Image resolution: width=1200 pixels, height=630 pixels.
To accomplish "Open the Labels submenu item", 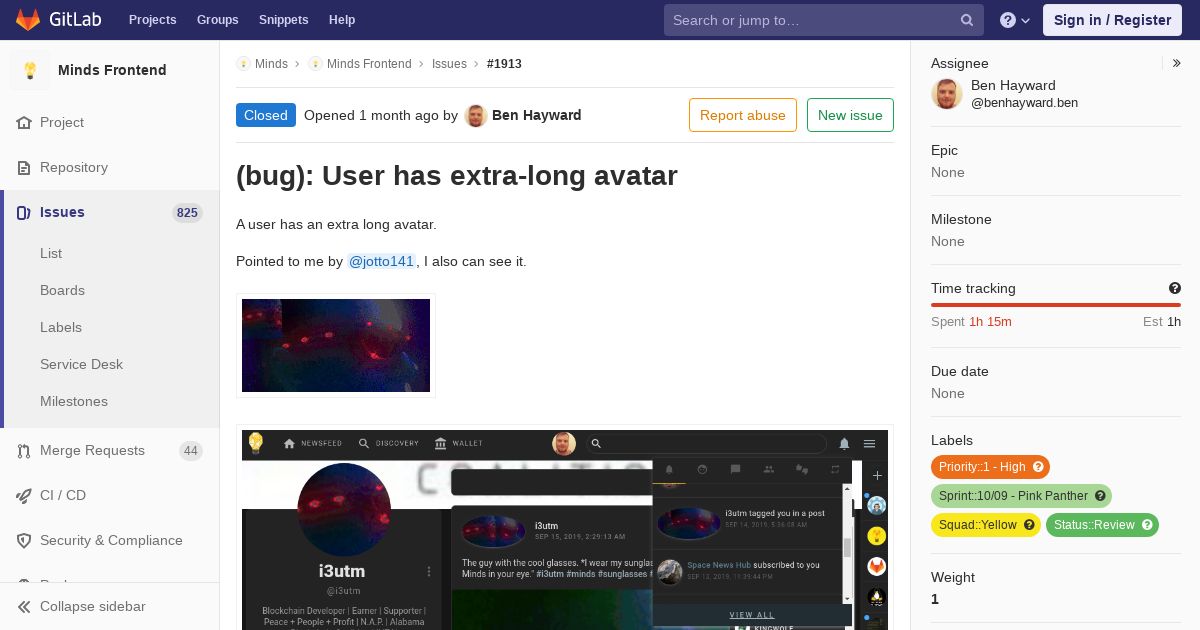I will click(x=61, y=327).
